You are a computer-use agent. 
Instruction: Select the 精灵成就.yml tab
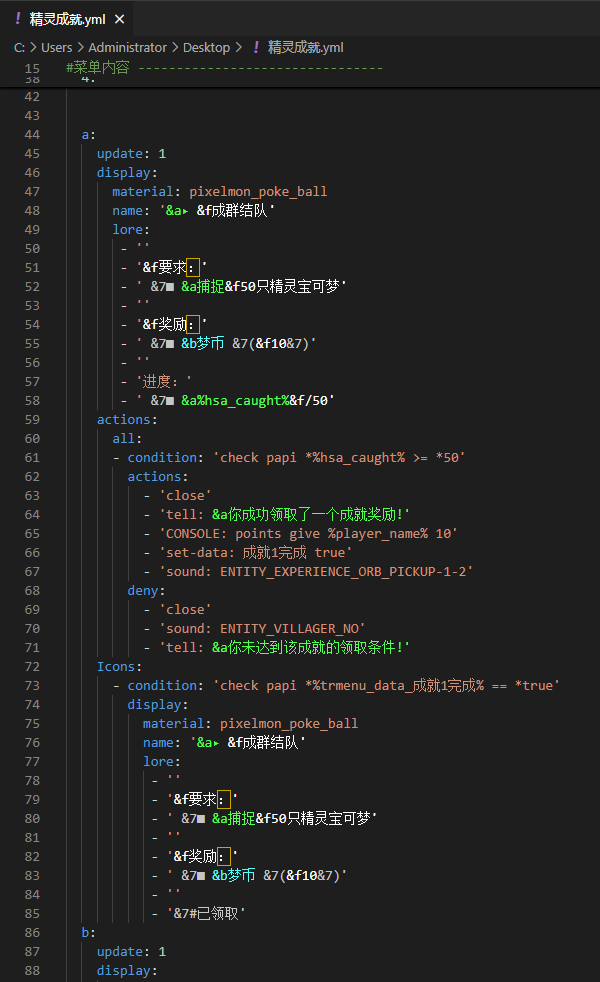[x=67, y=19]
